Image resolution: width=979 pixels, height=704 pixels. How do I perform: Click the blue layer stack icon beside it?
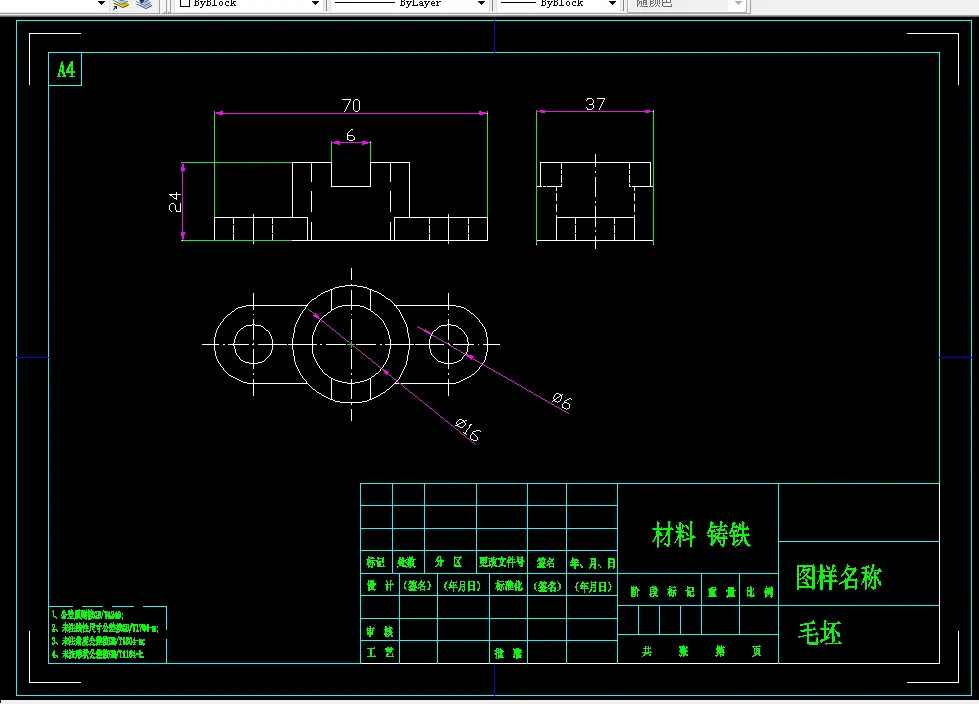click(144, 4)
